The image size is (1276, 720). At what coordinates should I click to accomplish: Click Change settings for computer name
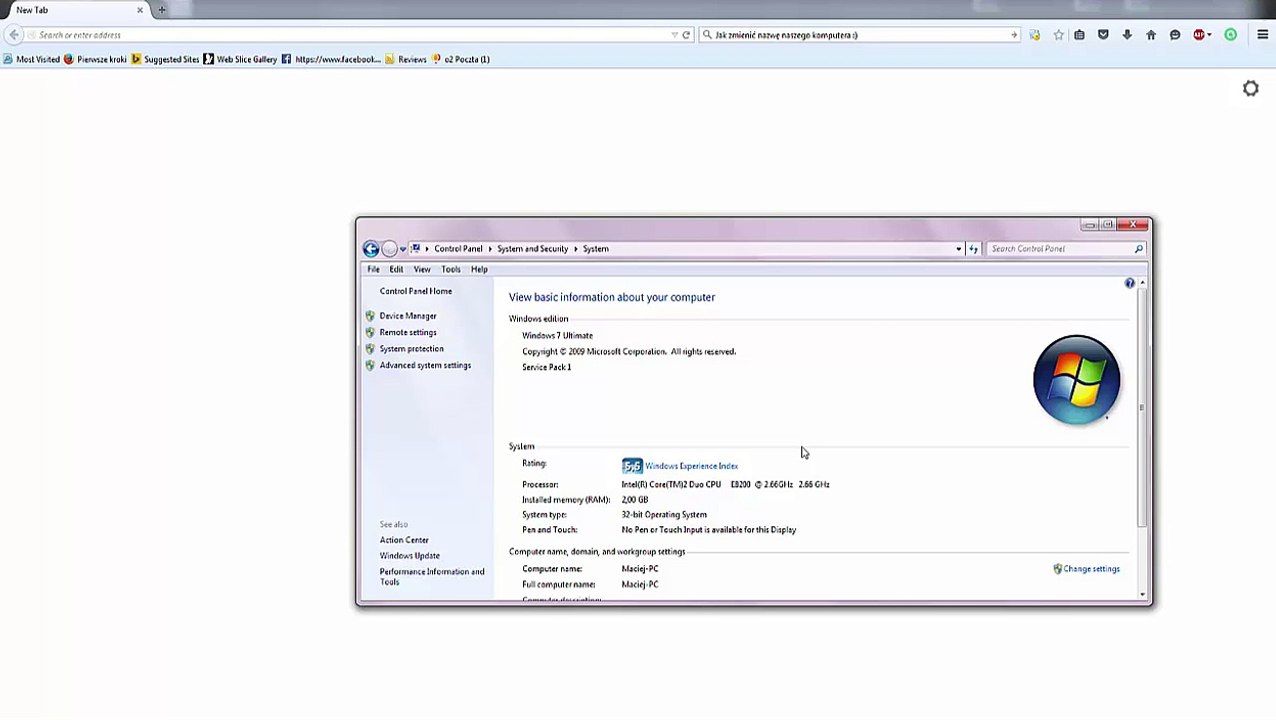1092,569
